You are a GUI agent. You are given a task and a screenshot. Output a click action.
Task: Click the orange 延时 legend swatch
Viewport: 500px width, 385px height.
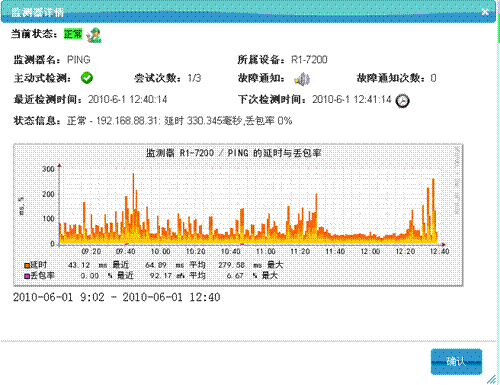pos(27,266)
